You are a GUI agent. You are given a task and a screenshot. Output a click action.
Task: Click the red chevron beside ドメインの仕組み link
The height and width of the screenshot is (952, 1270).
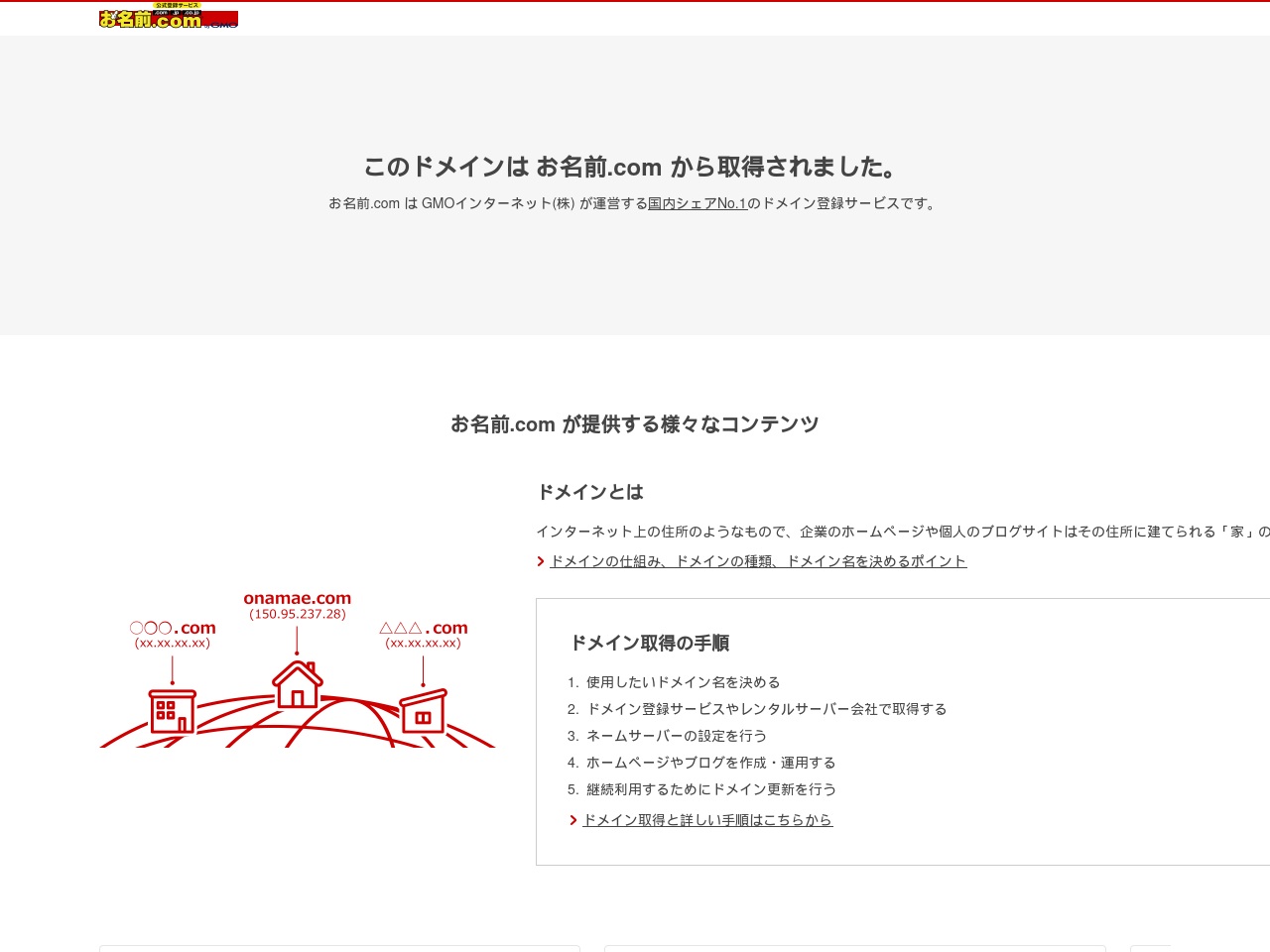click(x=541, y=561)
